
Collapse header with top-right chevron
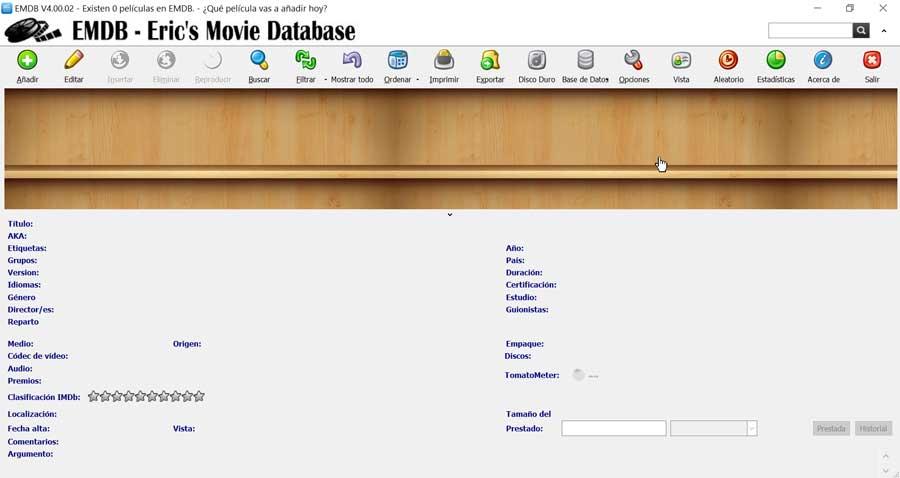coord(884,31)
